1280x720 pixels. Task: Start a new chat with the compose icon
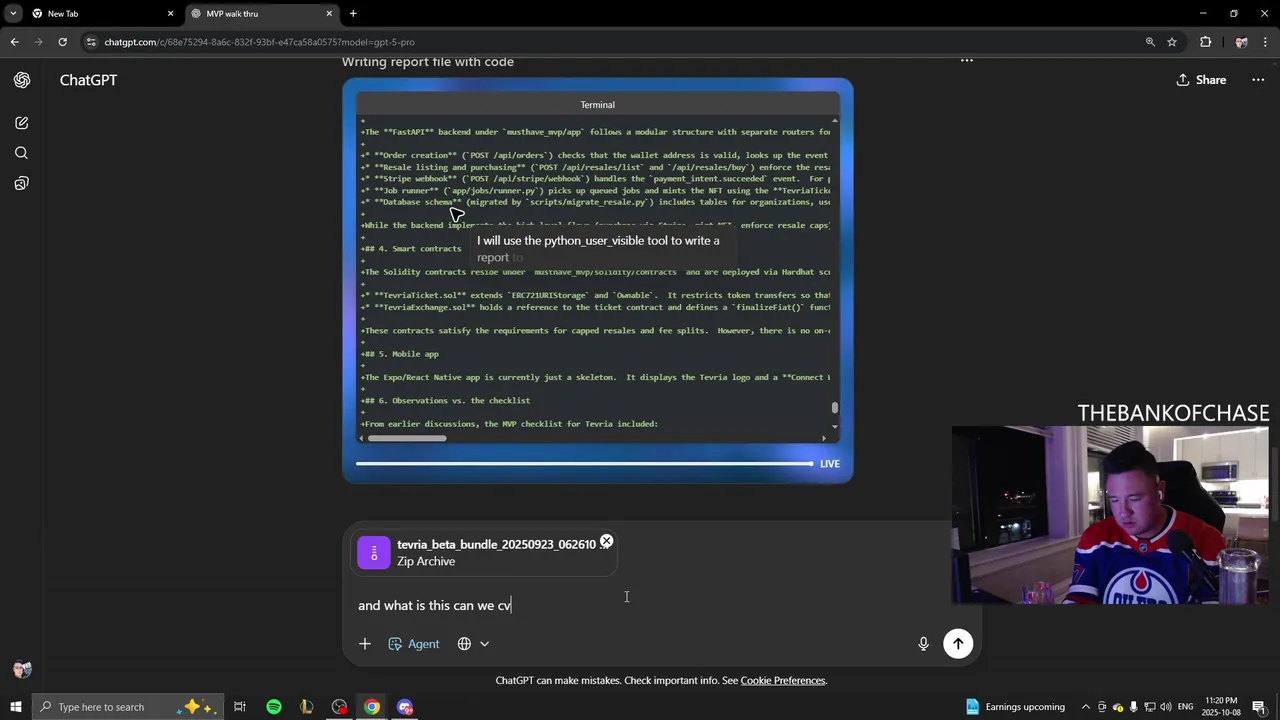point(21,123)
